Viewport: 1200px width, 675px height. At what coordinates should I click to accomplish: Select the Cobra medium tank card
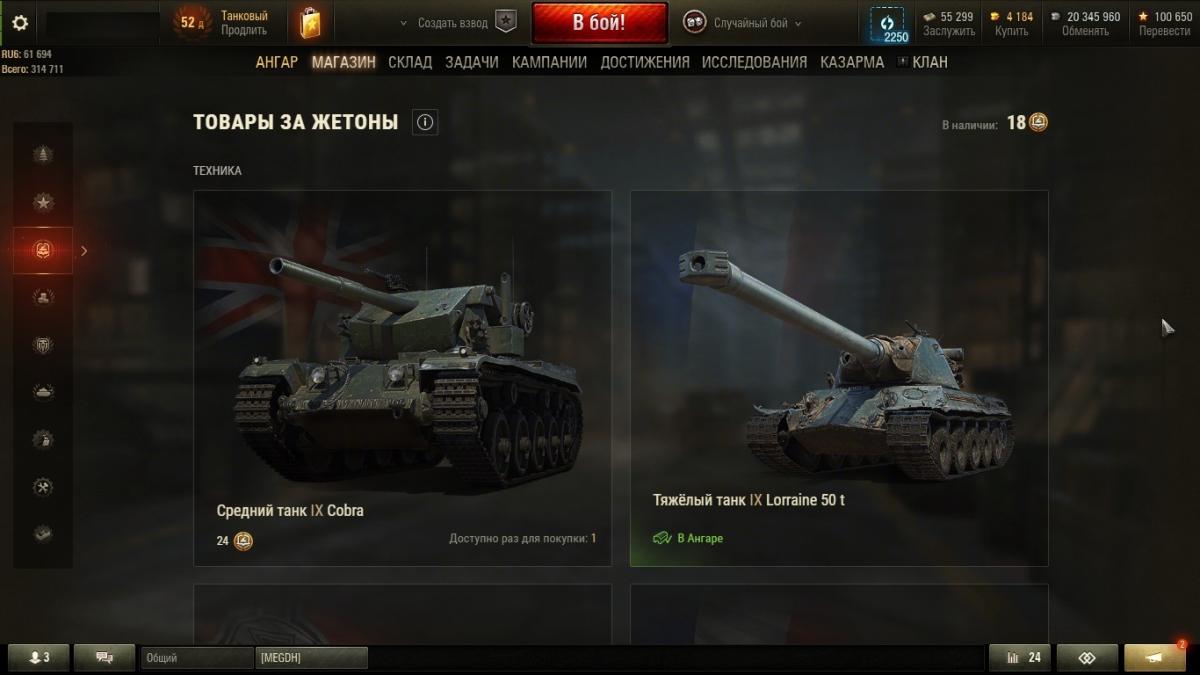tap(402, 378)
